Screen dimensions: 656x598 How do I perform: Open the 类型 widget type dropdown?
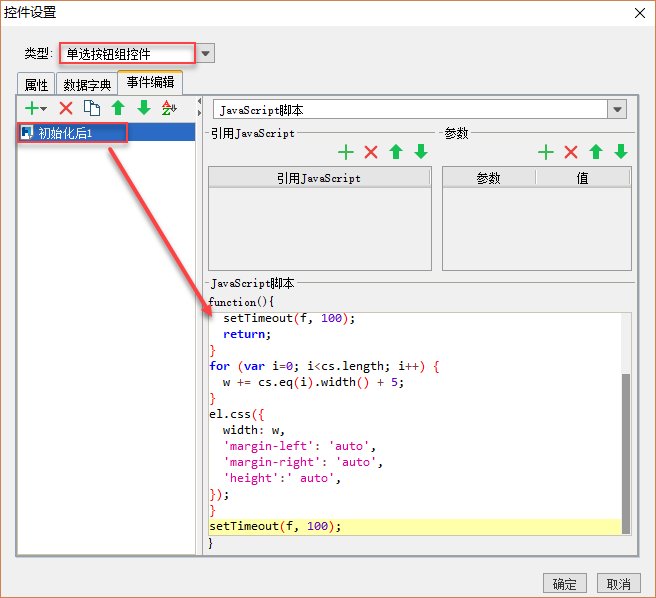(x=205, y=54)
